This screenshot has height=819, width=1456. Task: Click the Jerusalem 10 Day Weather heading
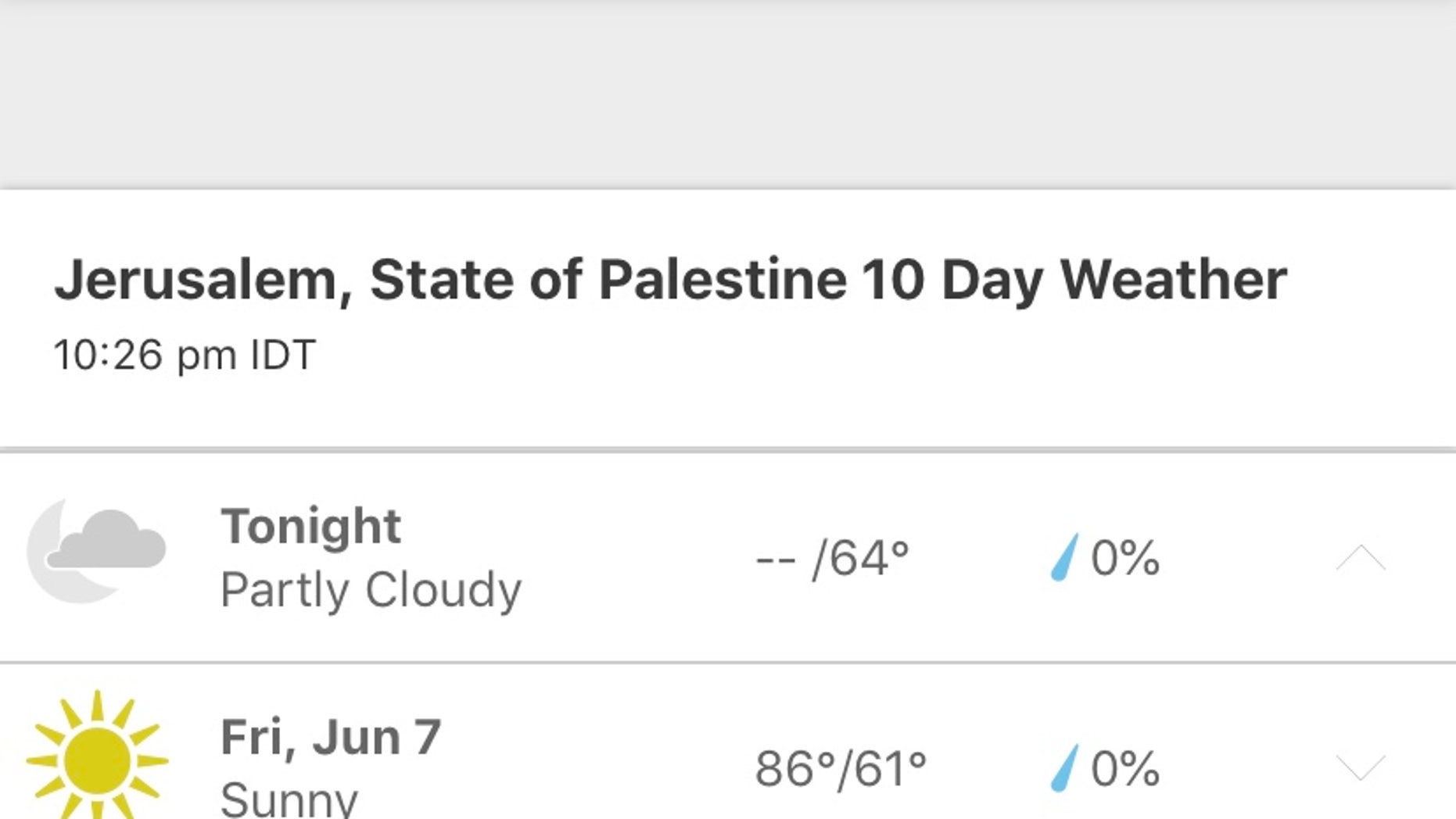pyautogui.click(x=670, y=281)
